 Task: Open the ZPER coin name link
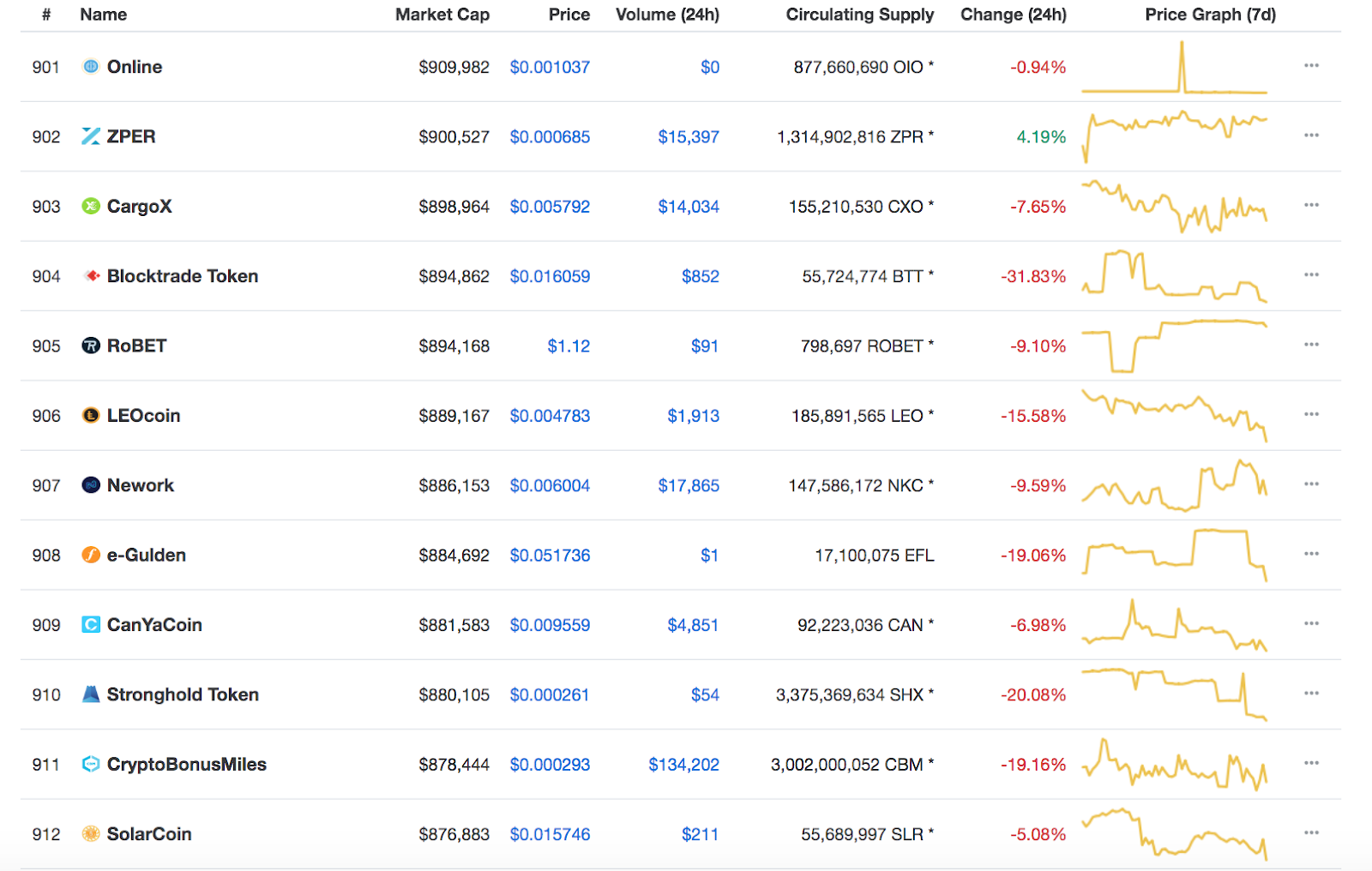click(x=131, y=136)
